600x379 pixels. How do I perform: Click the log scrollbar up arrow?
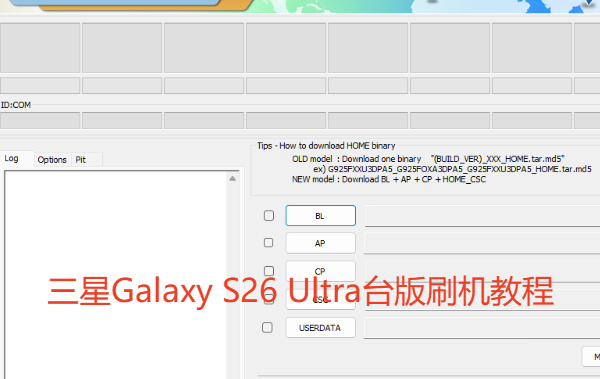[232, 178]
